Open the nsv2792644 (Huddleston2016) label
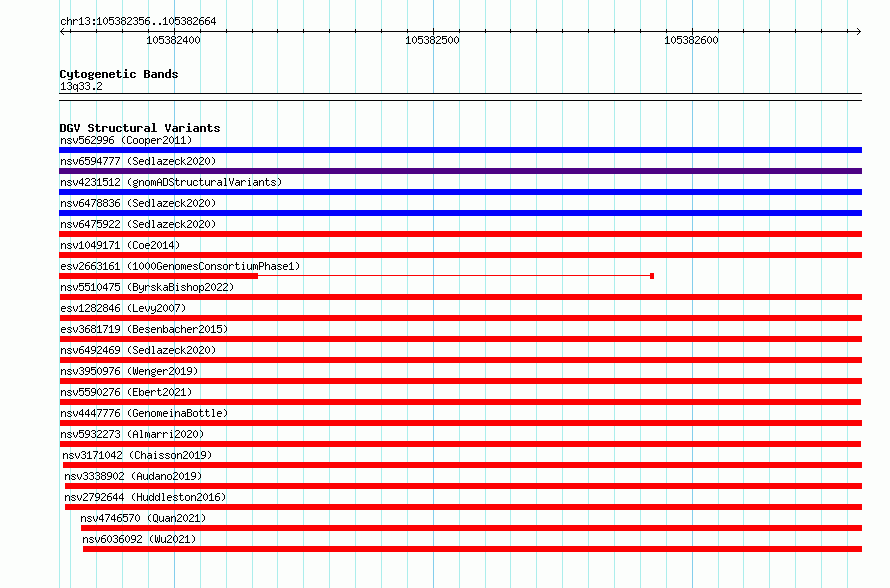 145,497
